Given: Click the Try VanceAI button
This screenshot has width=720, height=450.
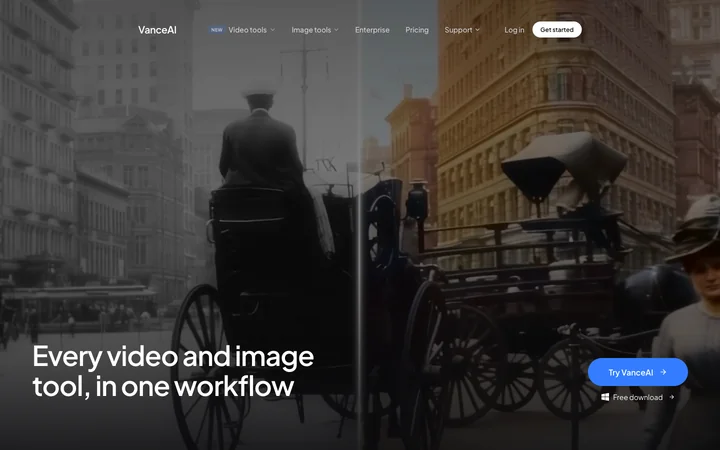Looking at the screenshot, I should point(638,372).
